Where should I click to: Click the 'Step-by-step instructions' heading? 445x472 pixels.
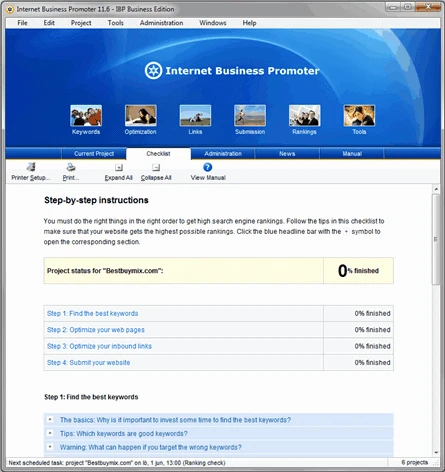pyautogui.click(x=96, y=200)
